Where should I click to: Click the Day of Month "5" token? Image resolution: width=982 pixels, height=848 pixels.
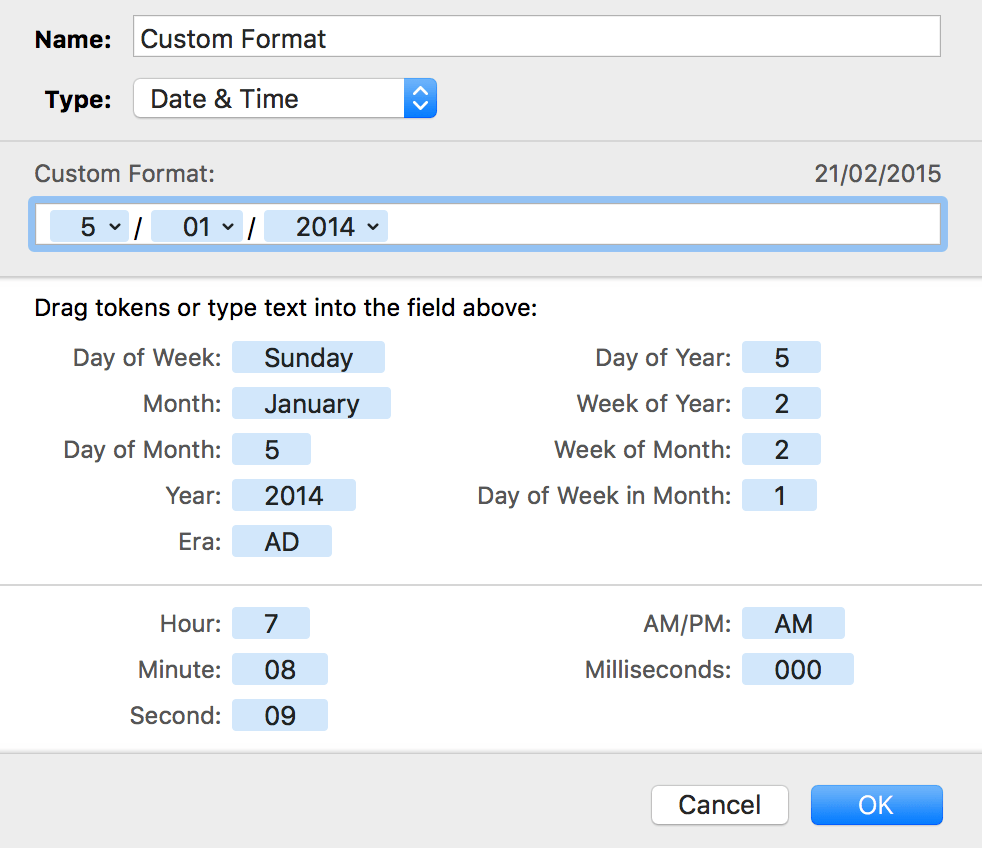pyautogui.click(x=271, y=449)
